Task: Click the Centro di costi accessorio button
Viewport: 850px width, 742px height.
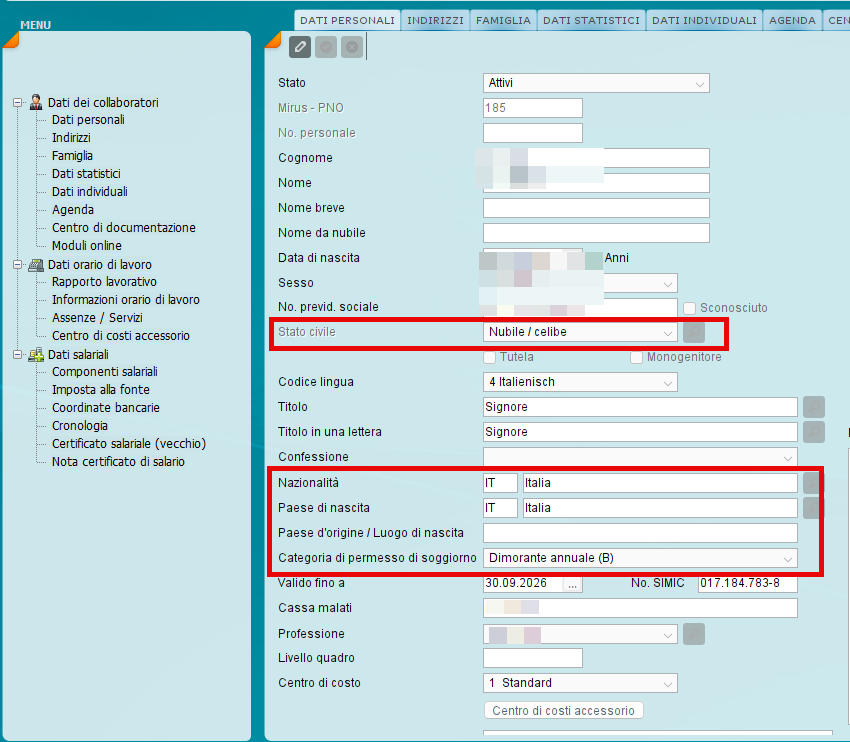Action: tap(563, 711)
